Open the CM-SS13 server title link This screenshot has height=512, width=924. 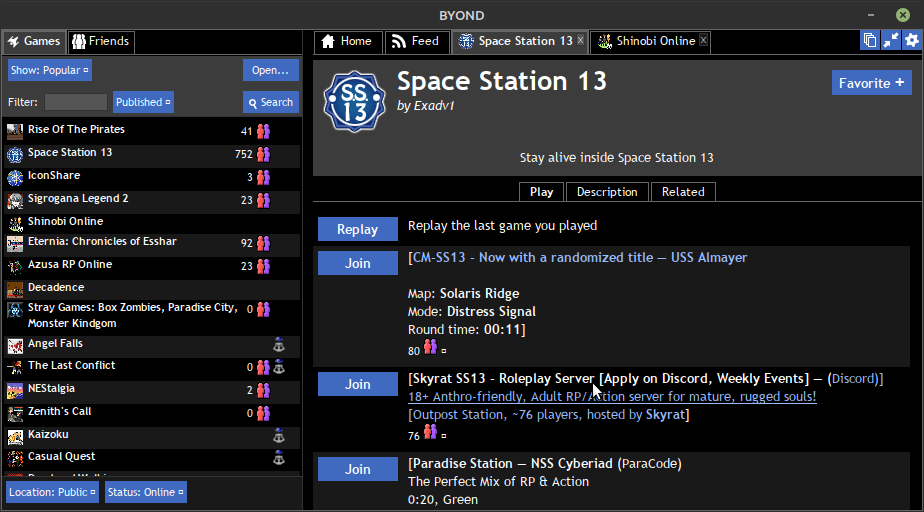[x=578, y=257]
